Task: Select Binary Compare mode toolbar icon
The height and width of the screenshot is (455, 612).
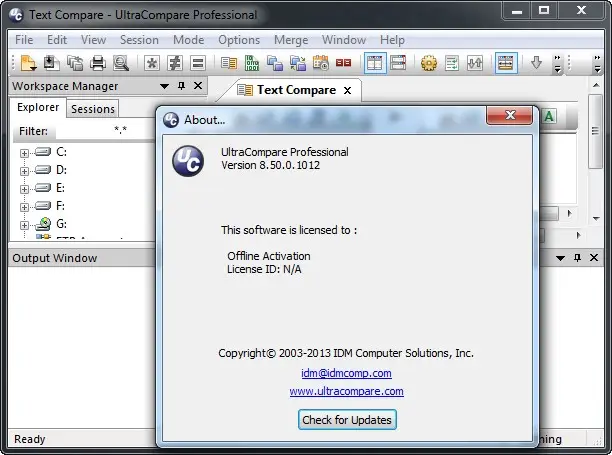Action: [x=252, y=63]
